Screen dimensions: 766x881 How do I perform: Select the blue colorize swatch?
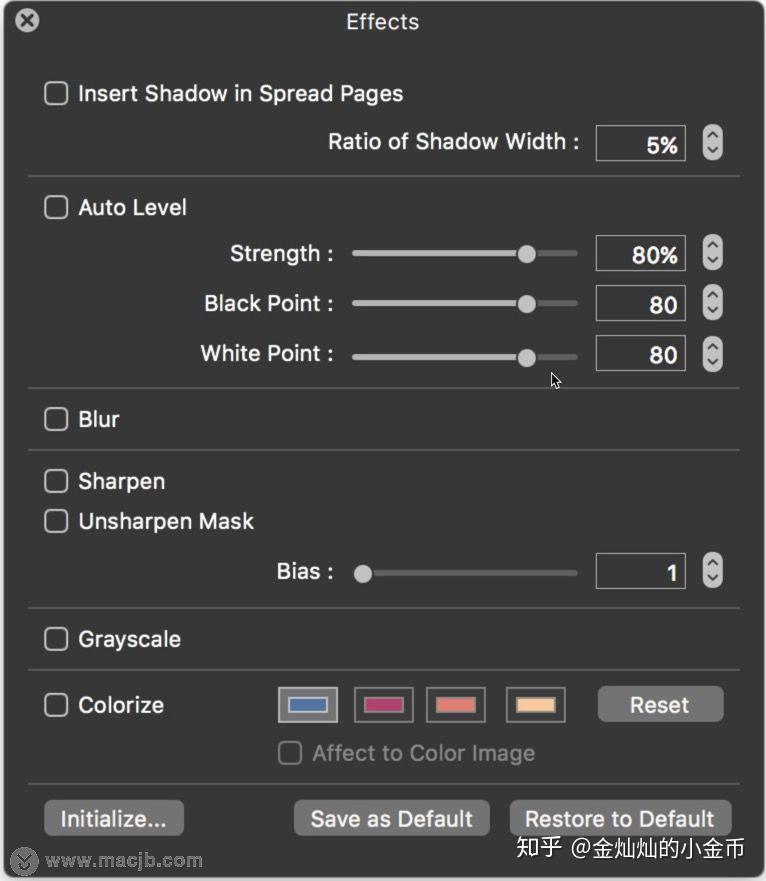308,705
